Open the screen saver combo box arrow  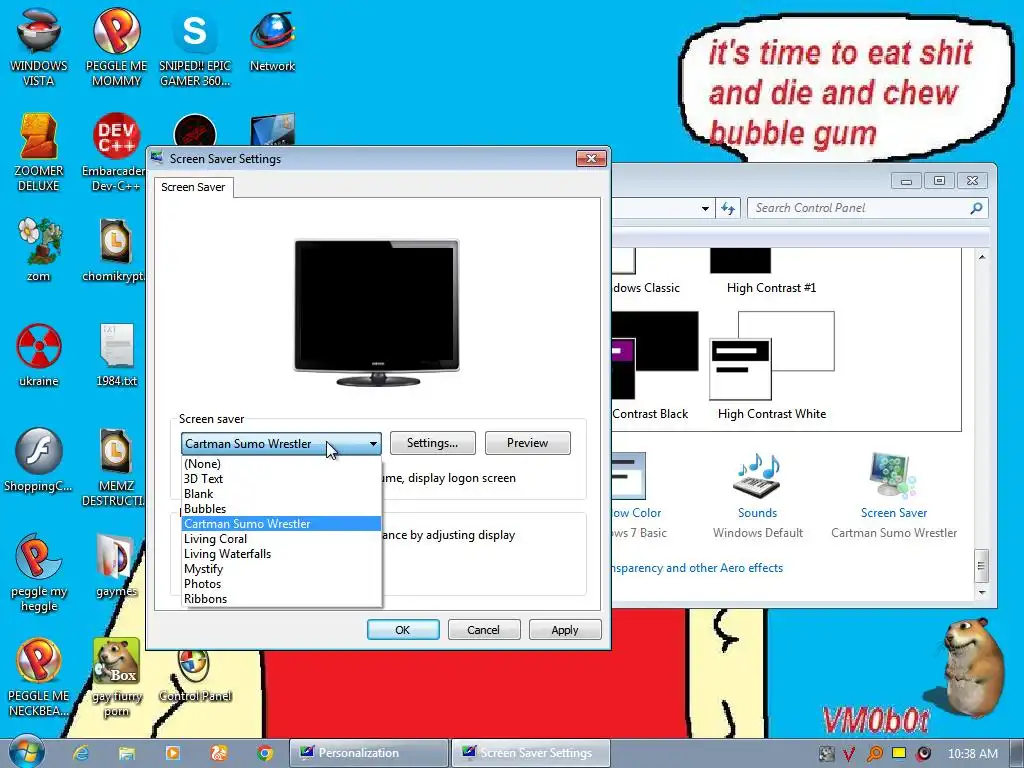pos(373,443)
